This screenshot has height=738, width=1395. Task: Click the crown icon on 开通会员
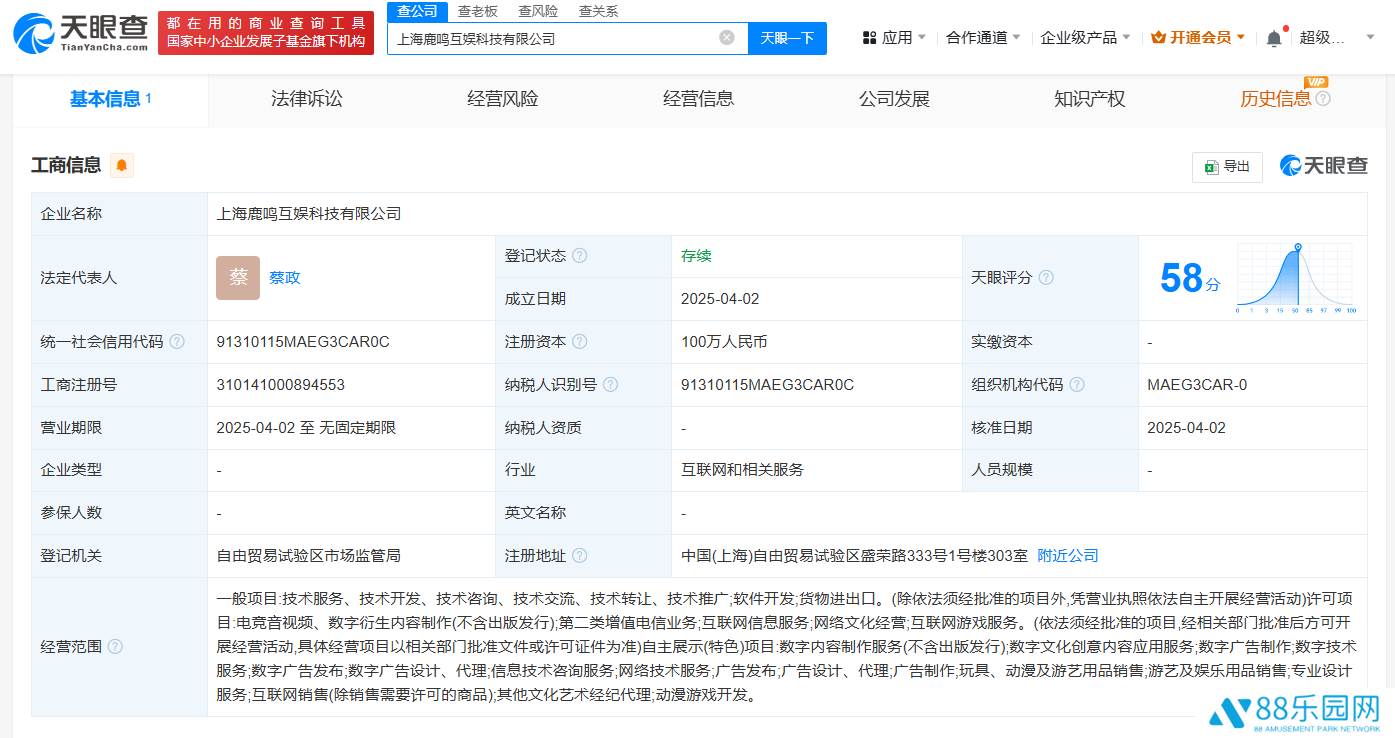point(1159,36)
